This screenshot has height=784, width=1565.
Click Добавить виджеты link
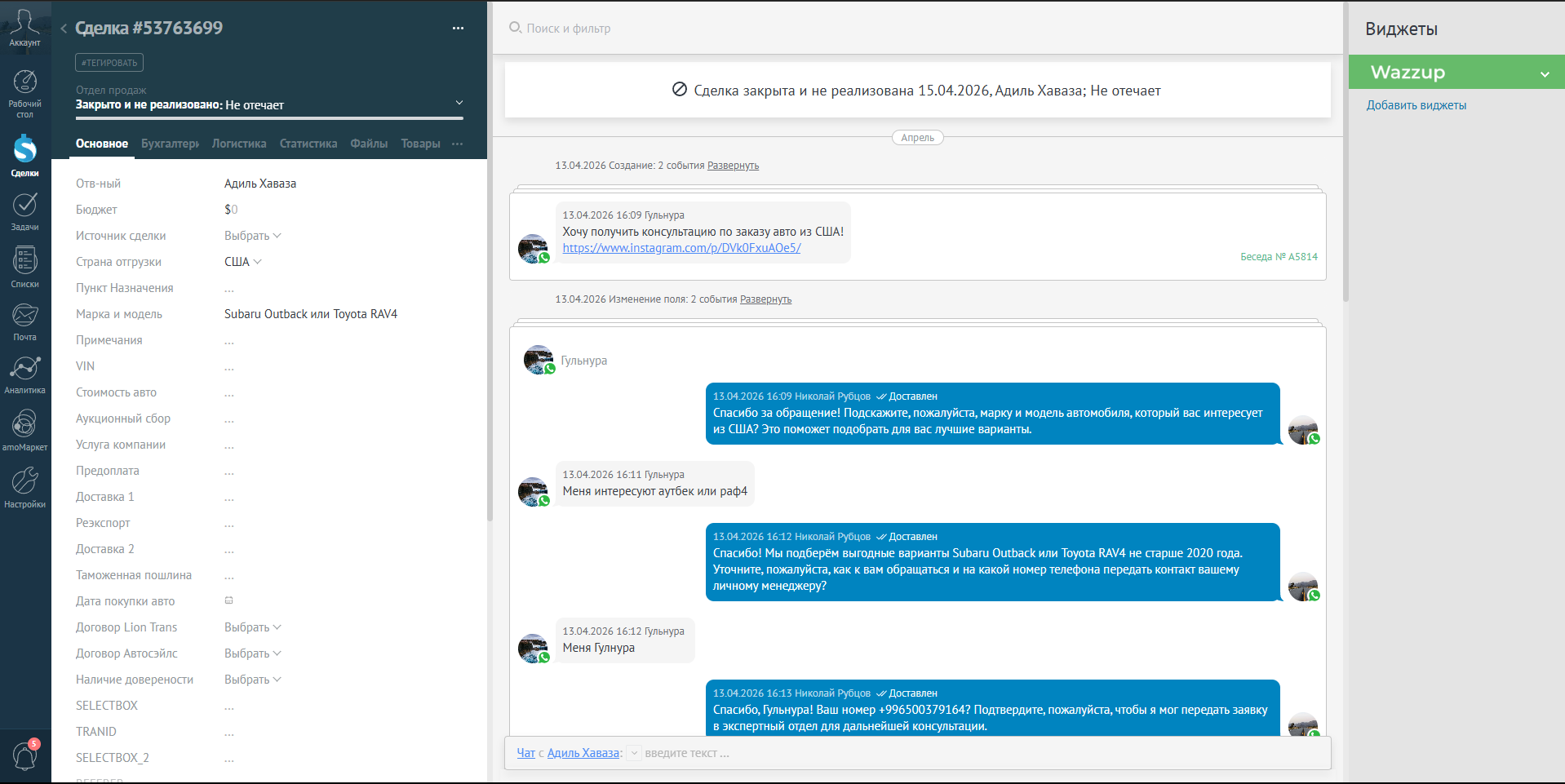(x=1416, y=105)
